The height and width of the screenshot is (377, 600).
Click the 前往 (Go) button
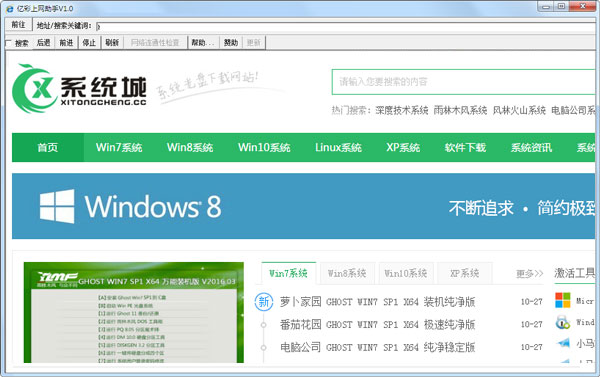(x=18, y=25)
